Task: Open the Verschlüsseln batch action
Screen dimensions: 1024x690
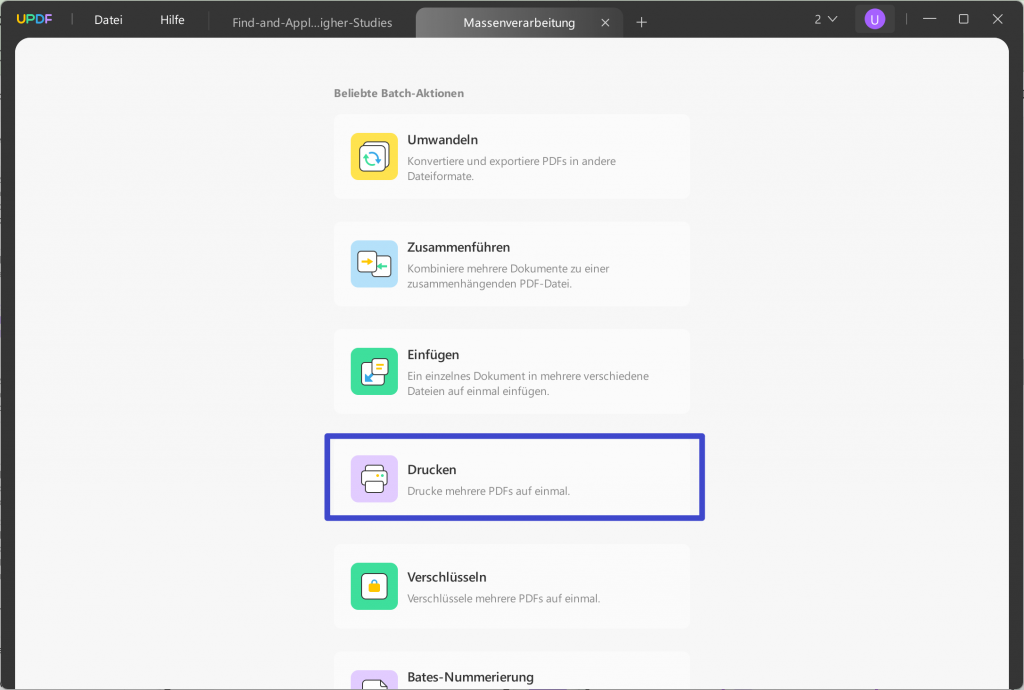Action: coord(512,586)
